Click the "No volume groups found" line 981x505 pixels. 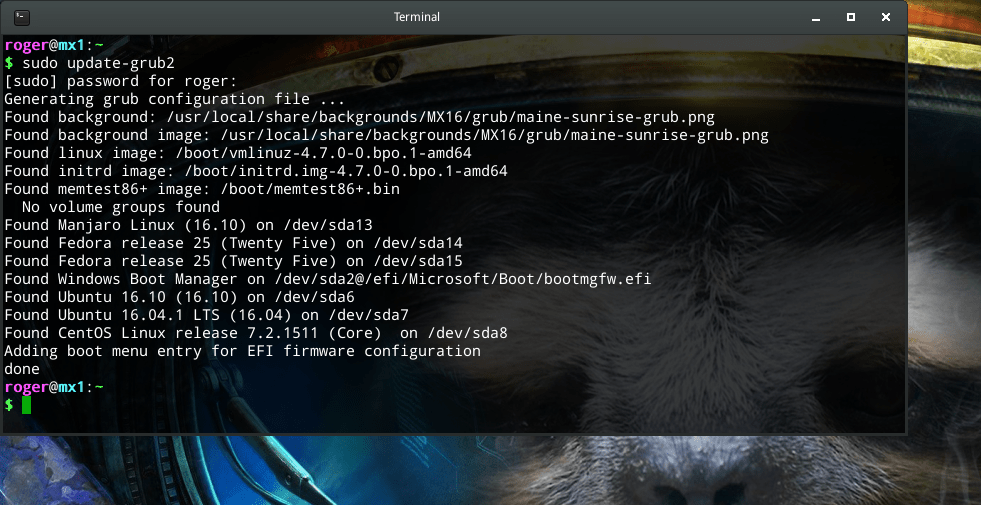tap(121, 207)
